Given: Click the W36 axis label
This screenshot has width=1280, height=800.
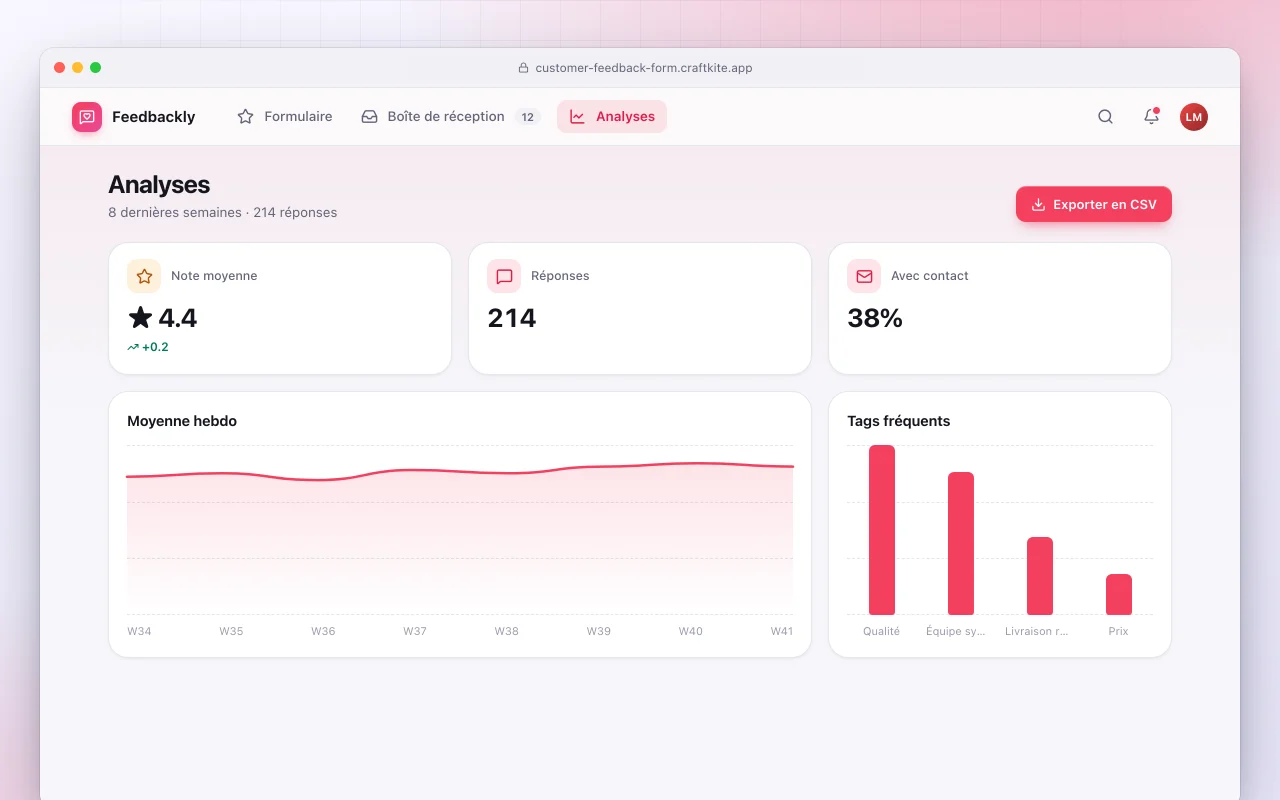Looking at the screenshot, I should (x=323, y=631).
